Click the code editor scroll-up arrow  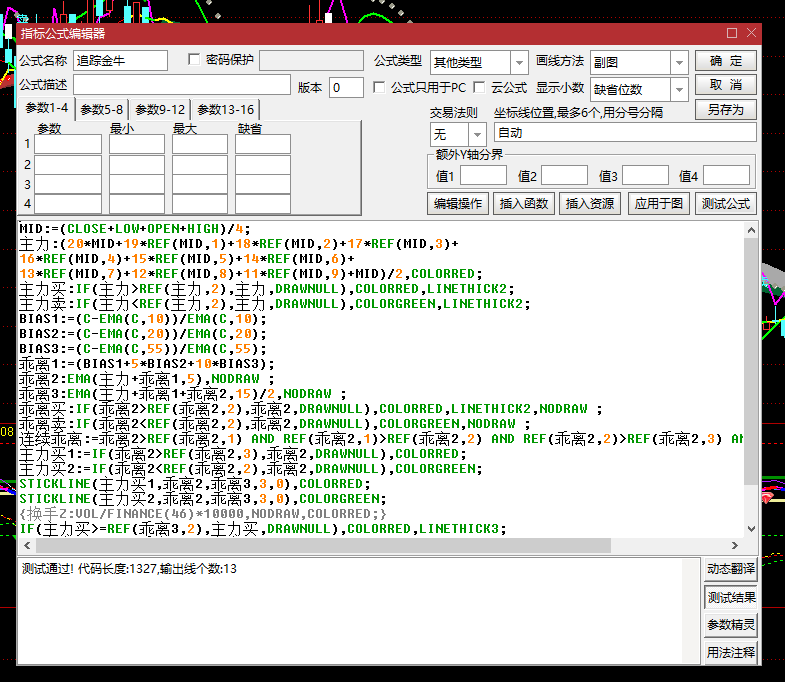(751, 230)
